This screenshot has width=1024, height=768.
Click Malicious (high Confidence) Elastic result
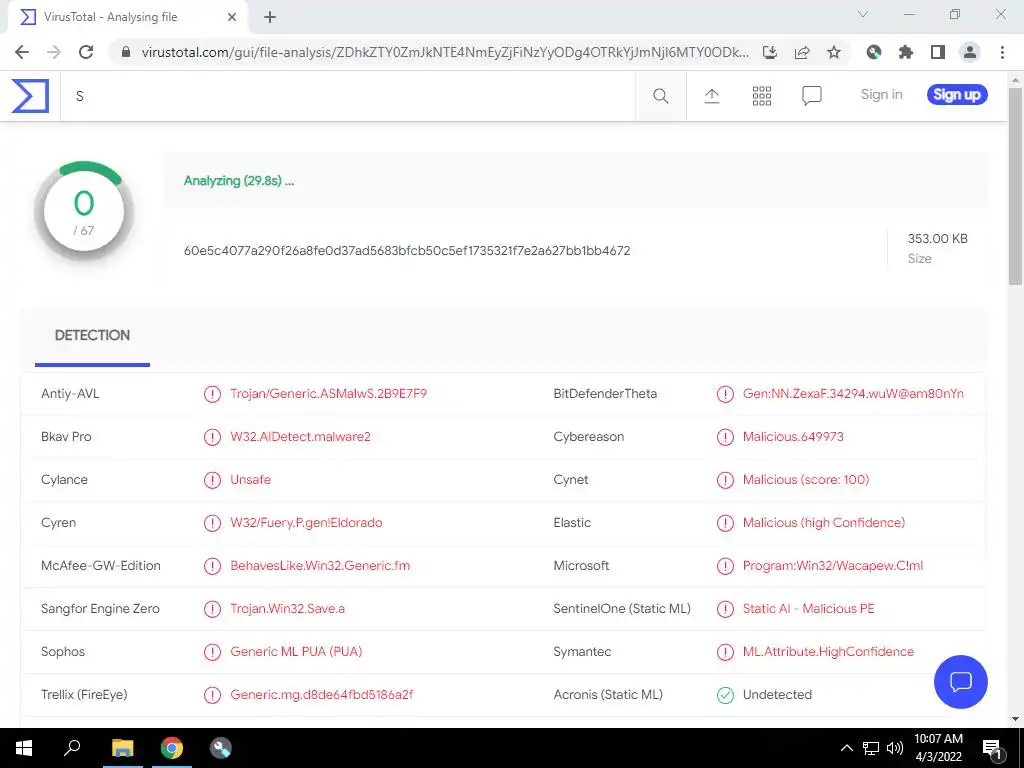click(x=824, y=522)
